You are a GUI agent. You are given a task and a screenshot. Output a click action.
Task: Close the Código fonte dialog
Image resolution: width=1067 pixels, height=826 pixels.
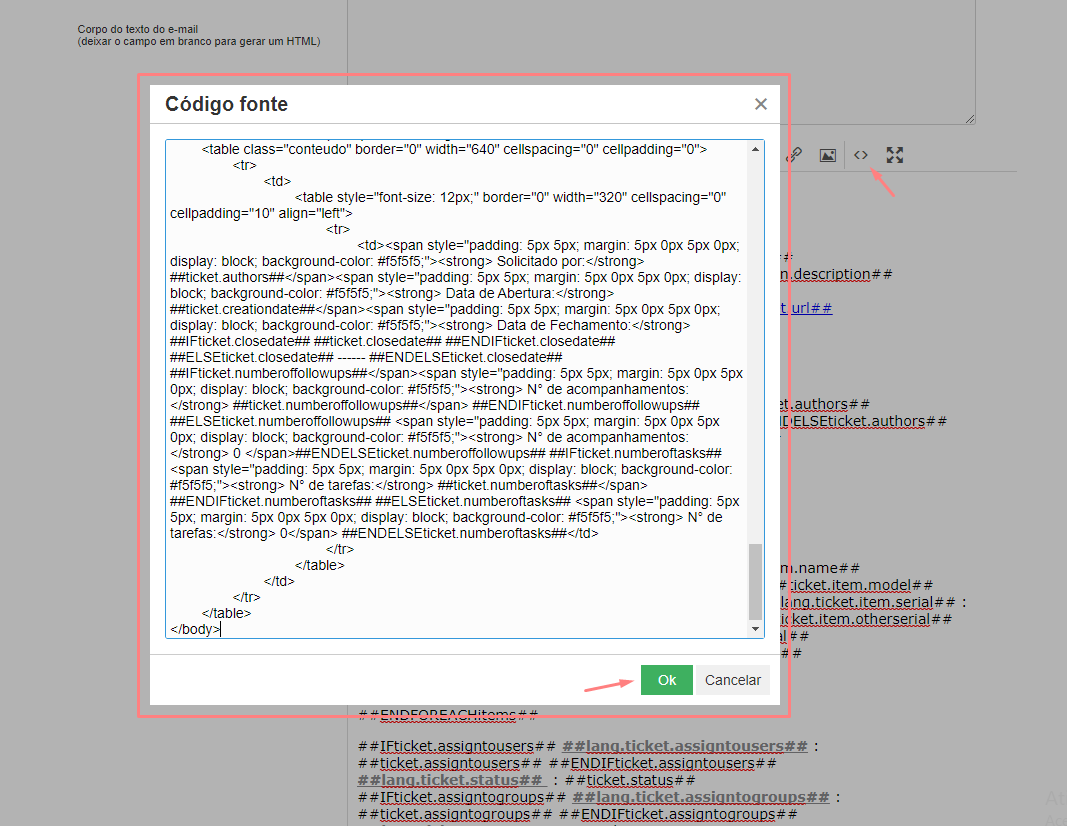pos(760,104)
